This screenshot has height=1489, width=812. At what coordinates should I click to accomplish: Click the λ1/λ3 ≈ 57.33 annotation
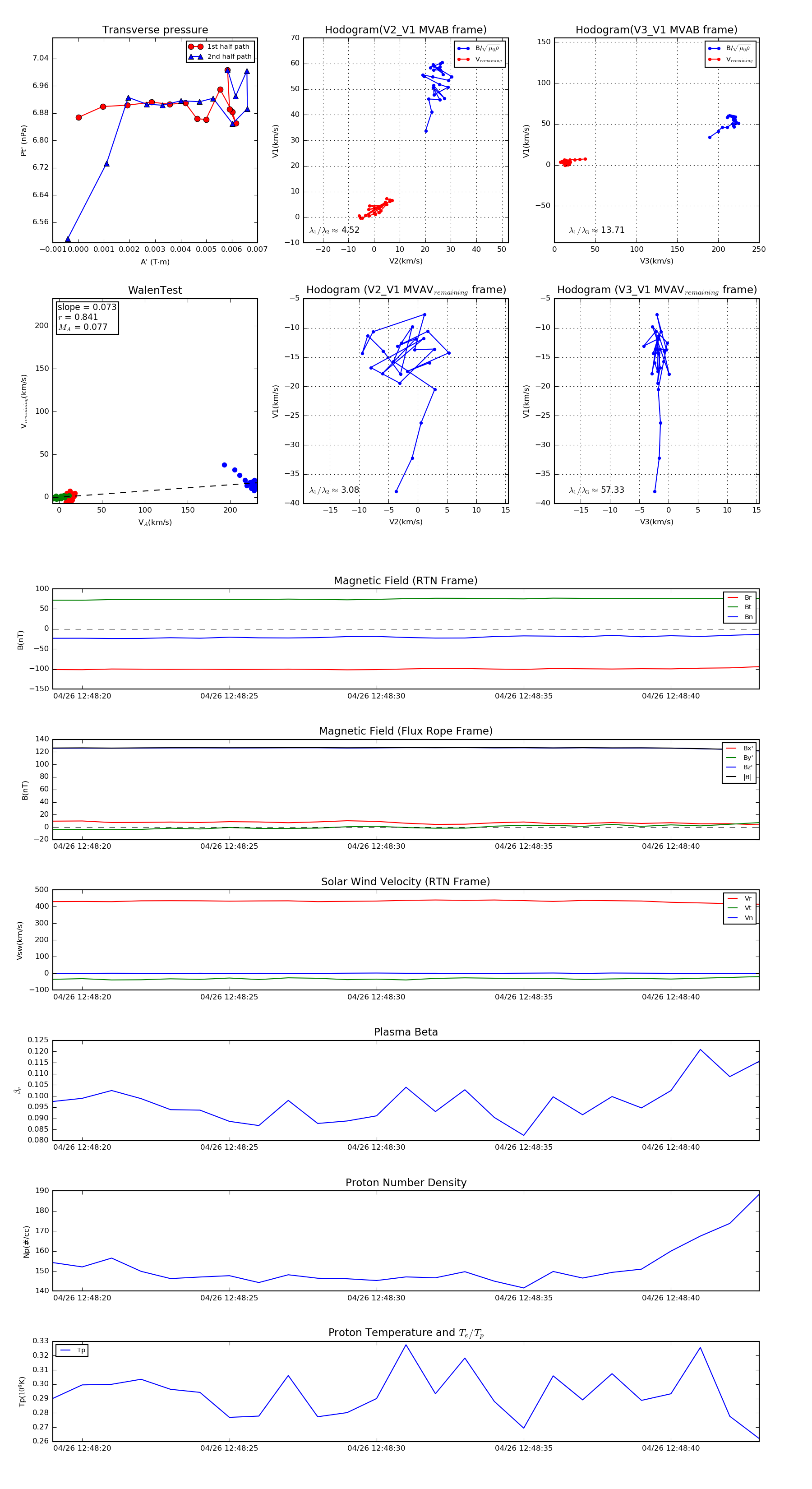point(596,490)
